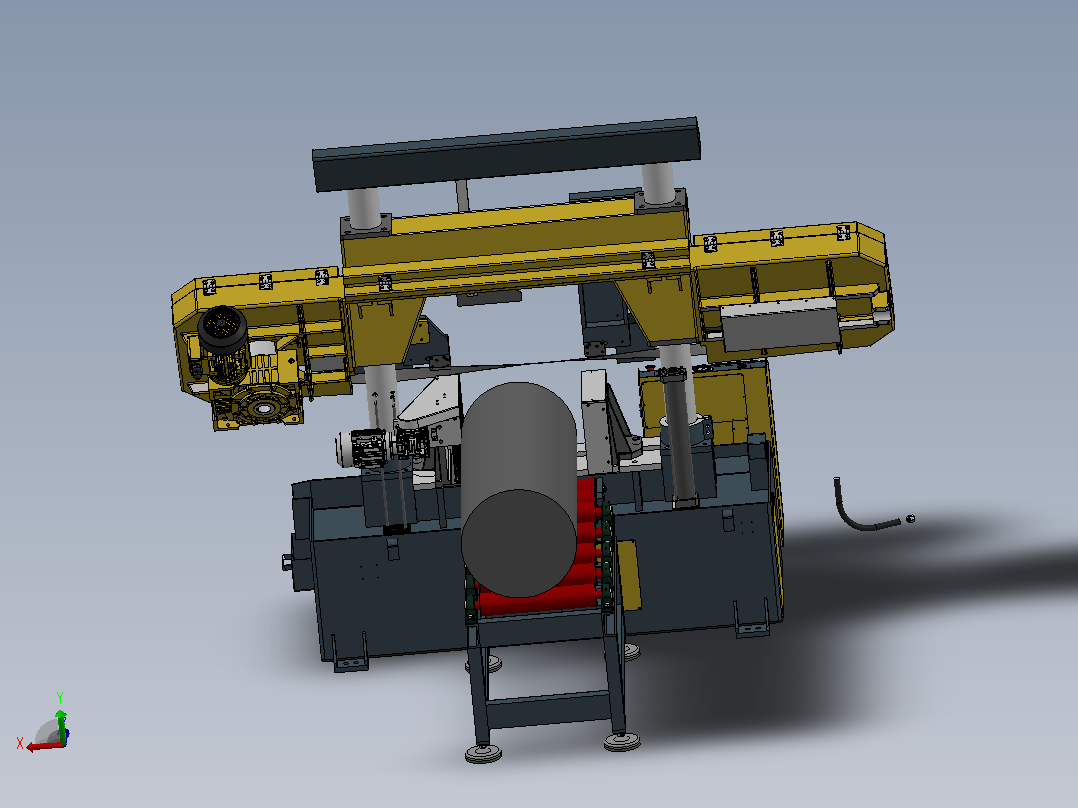Image resolution: width=1078 pixels, height=808 pixels.
Task: Select the lower cross brace of the roller stand
Action: (548, 710)
